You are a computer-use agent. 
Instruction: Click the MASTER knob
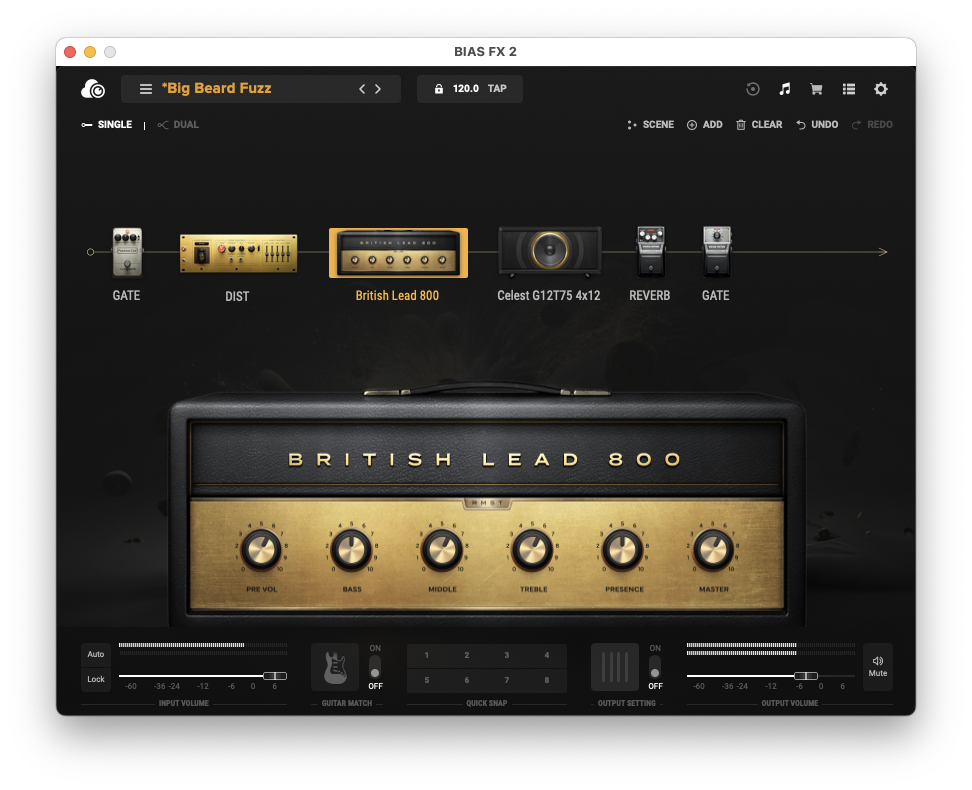click(x=714, y=550)
